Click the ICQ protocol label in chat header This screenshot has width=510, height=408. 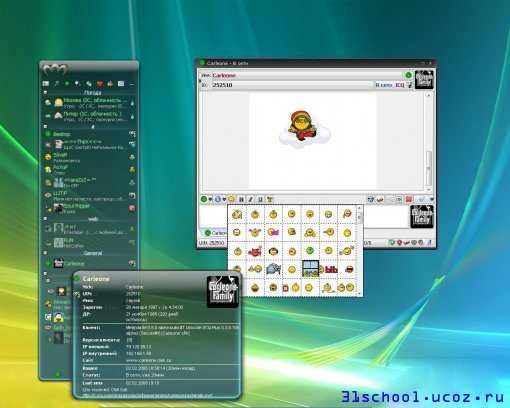point(400,85)
